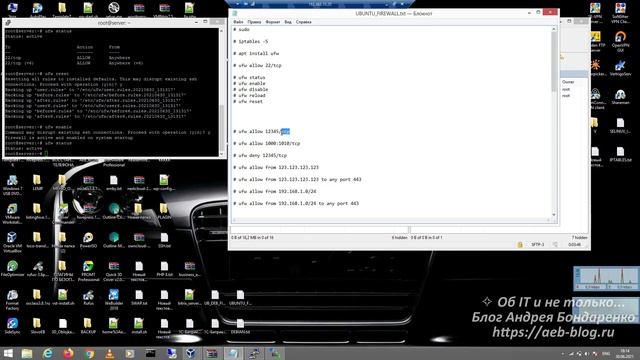Launch VLC media player from the taskbar
This screenshot has width=640, height=360.
pyautogui.click(x=109, y=353)
